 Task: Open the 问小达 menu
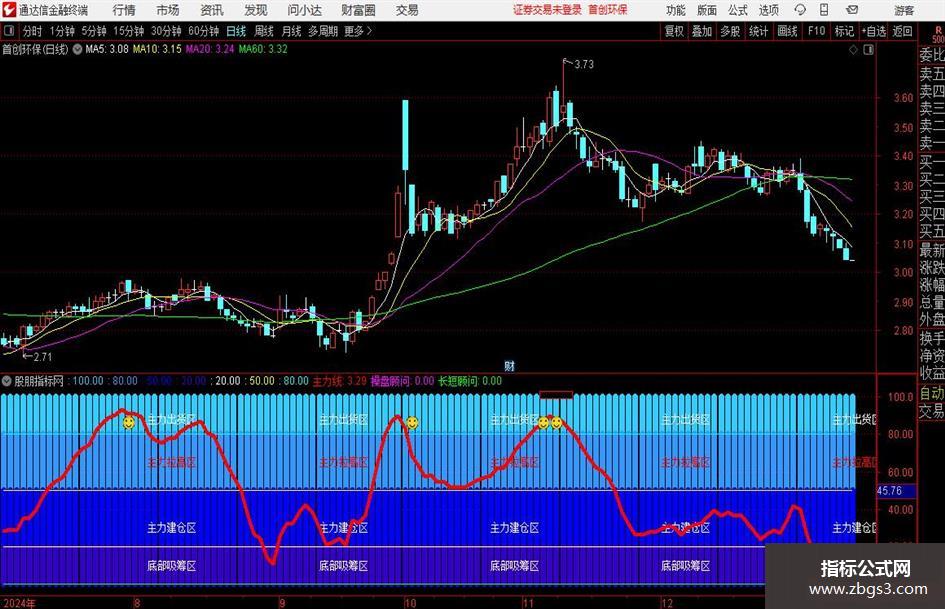point(304,10)
